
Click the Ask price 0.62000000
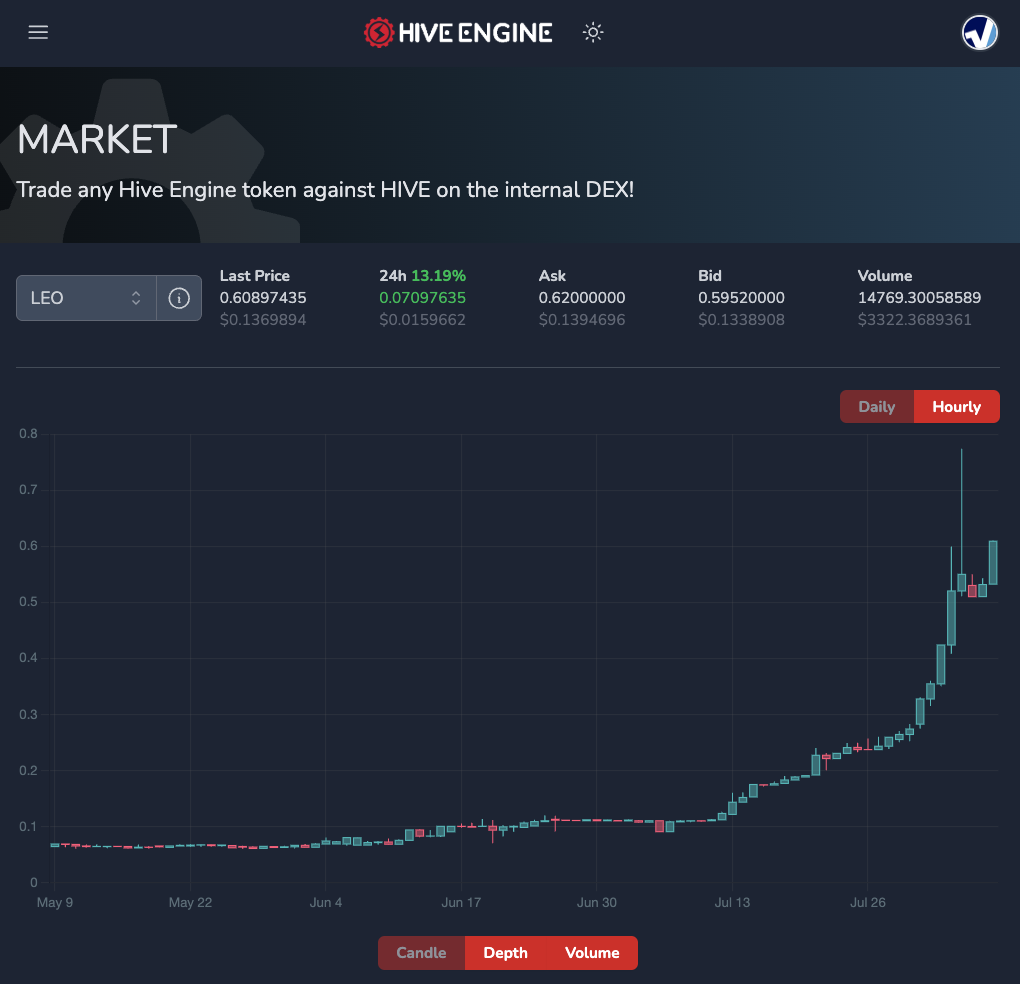tap(582, 298)
